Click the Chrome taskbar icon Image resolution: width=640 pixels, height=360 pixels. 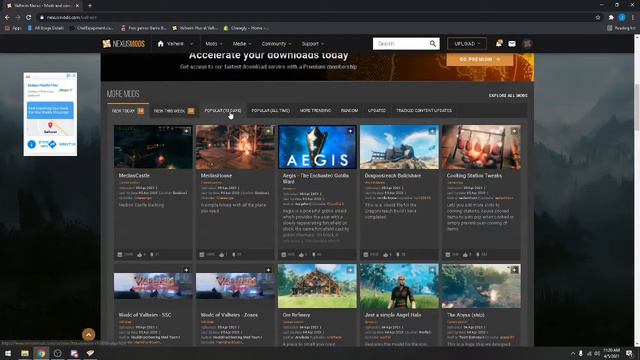click(x=41, y=353)
